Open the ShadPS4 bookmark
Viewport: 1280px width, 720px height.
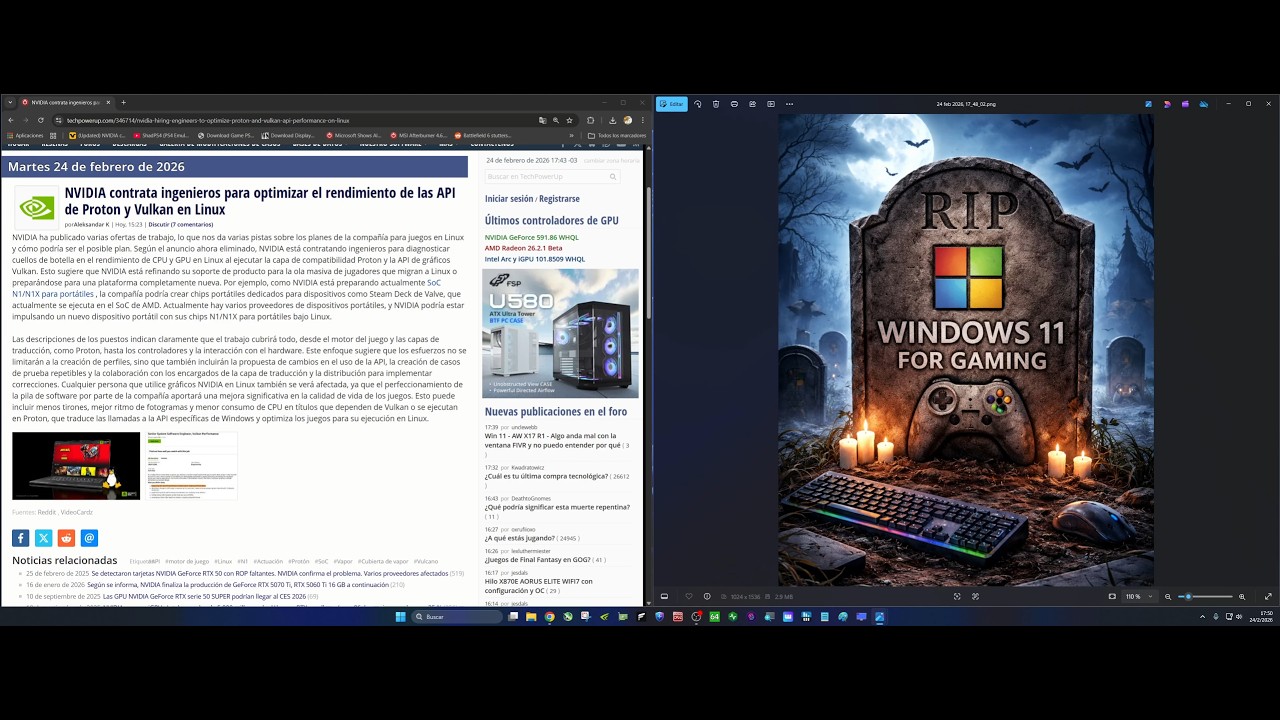pyautogui.click(x=161, y=135)
